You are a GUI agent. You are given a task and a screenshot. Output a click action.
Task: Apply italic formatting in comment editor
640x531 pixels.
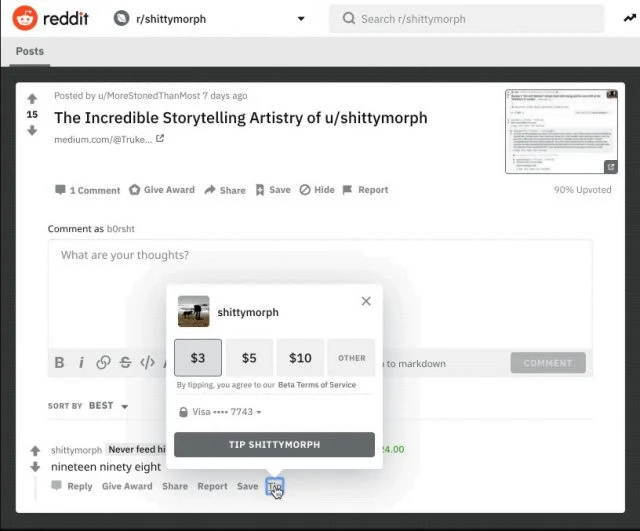(81, 363)
